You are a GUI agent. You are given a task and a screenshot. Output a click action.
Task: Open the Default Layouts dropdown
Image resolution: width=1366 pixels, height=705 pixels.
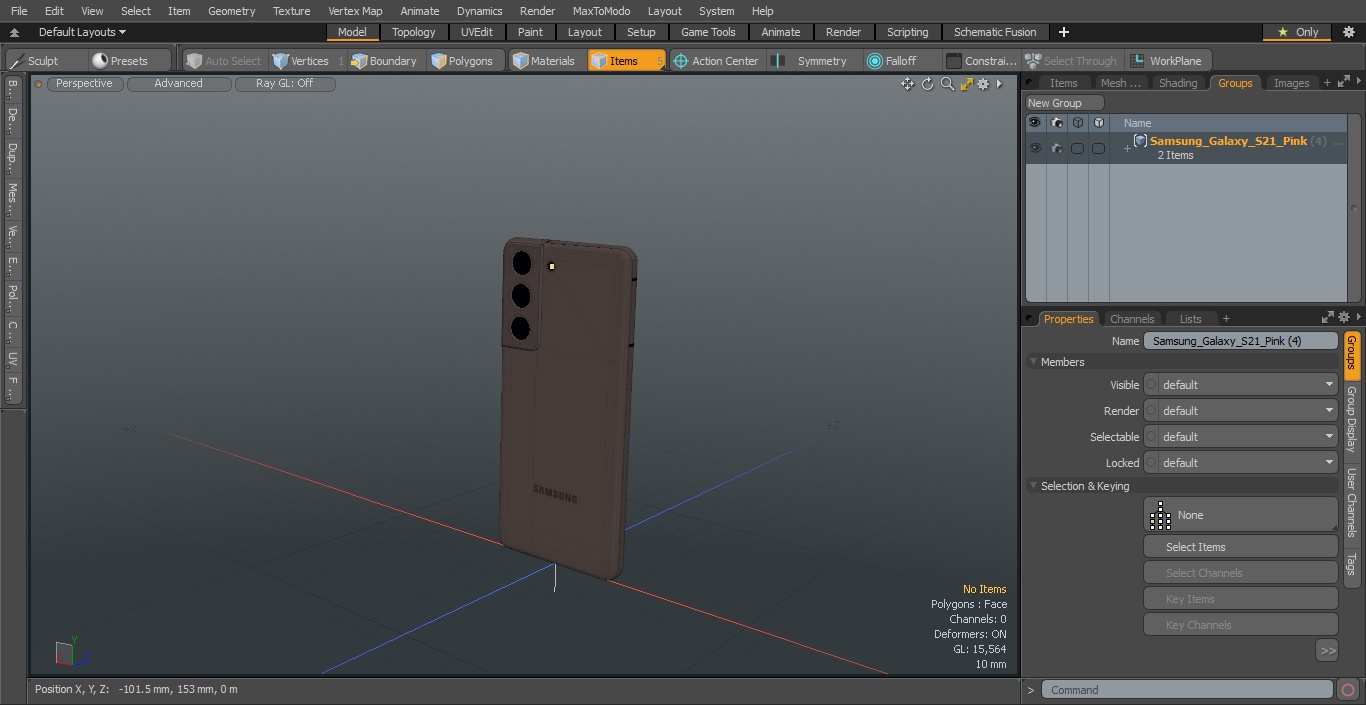point(82,32)
